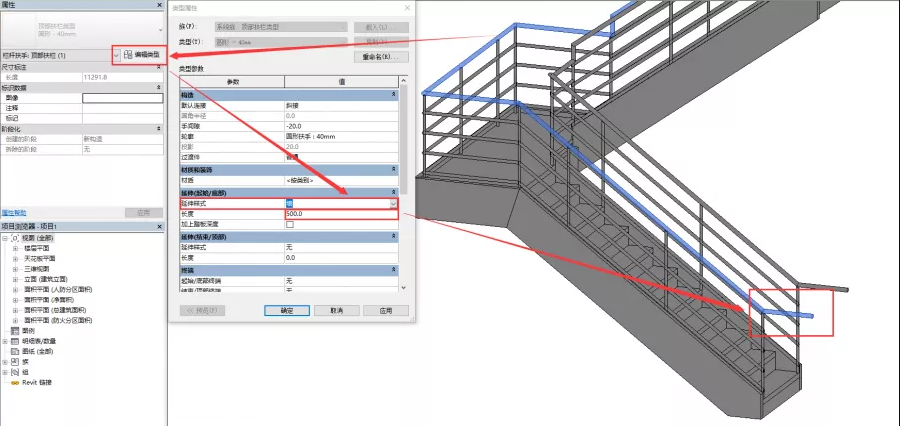Collapse the 材质和装饰 section

pyautogui.click(x=394, y=170)
